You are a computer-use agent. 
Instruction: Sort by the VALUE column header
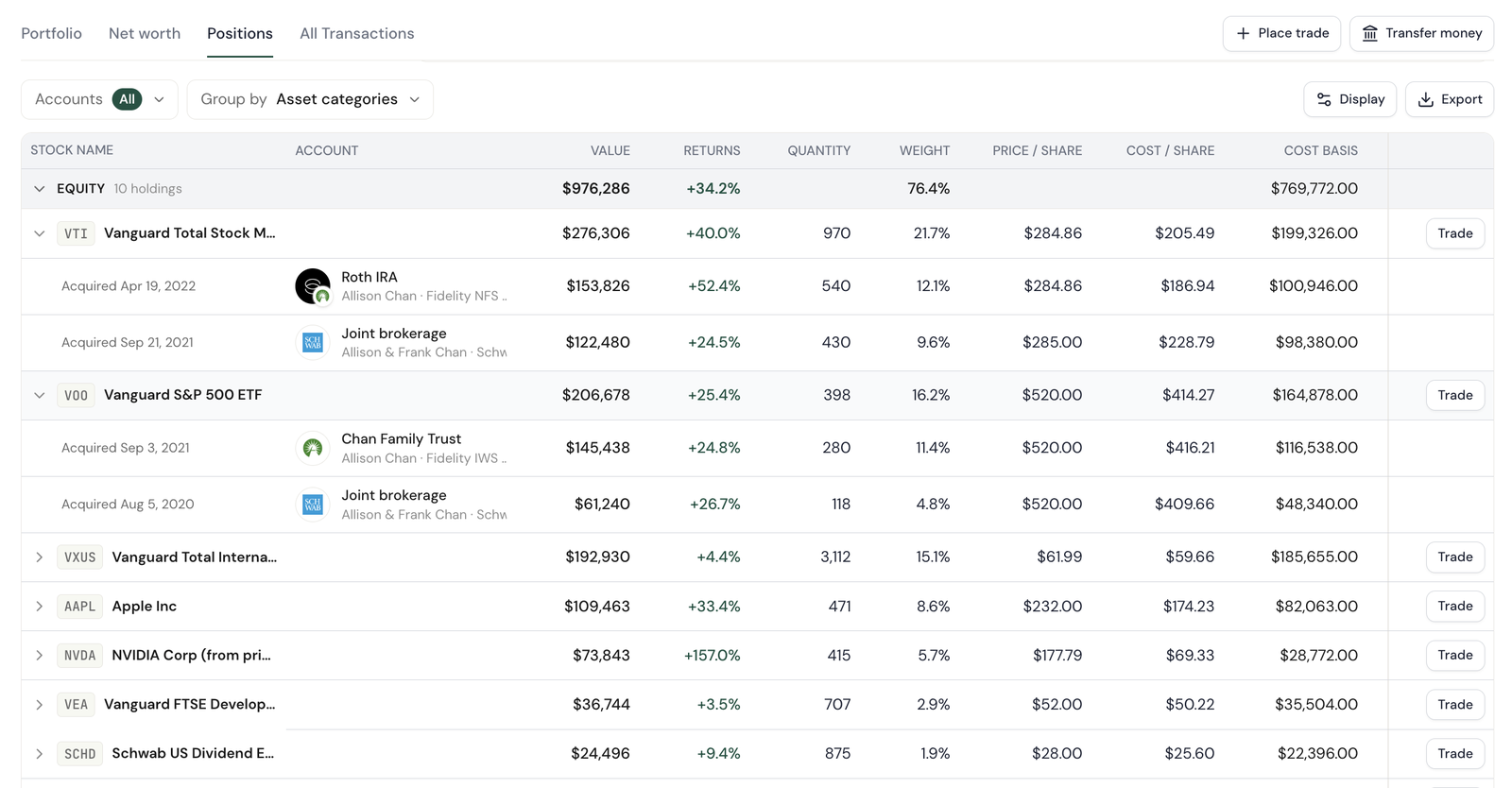coord(610,150)
